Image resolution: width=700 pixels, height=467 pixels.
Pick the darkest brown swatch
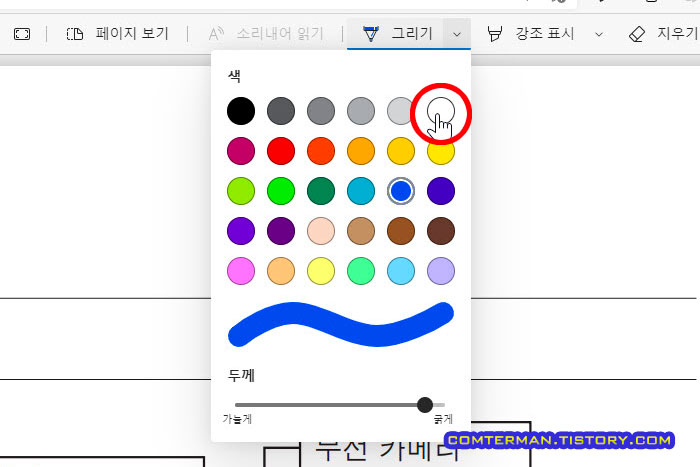click(441, 231)
